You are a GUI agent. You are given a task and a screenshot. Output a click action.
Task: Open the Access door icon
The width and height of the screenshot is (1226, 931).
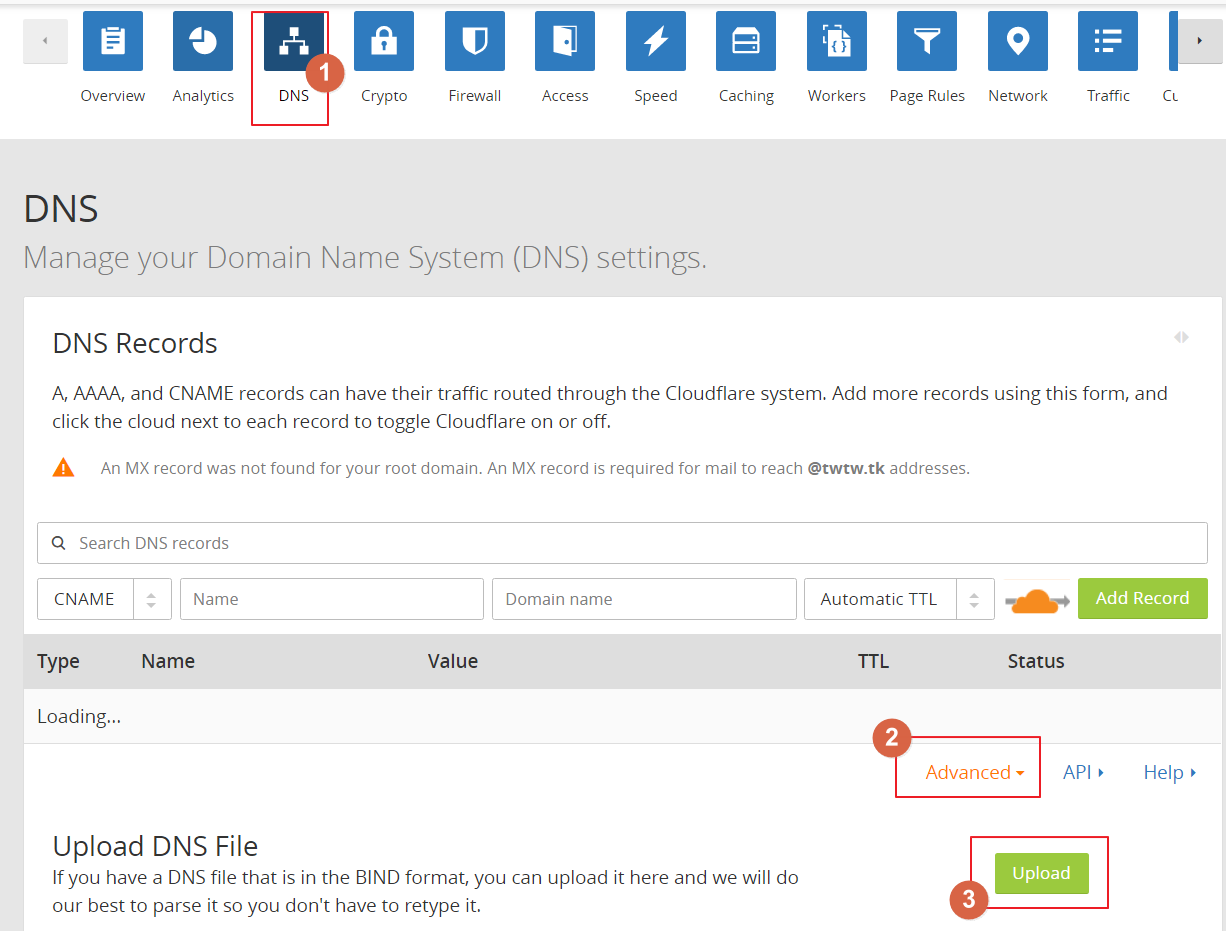(565, 41)
